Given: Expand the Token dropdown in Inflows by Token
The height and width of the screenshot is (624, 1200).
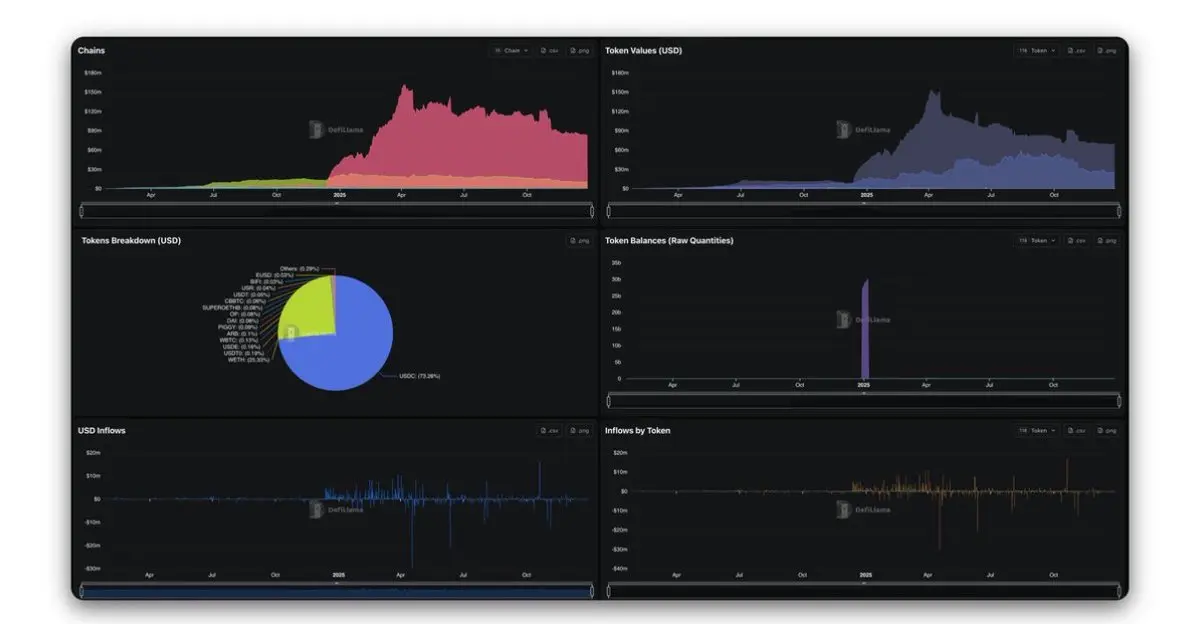Looking at the screenshot, I should click(1037, 430).
